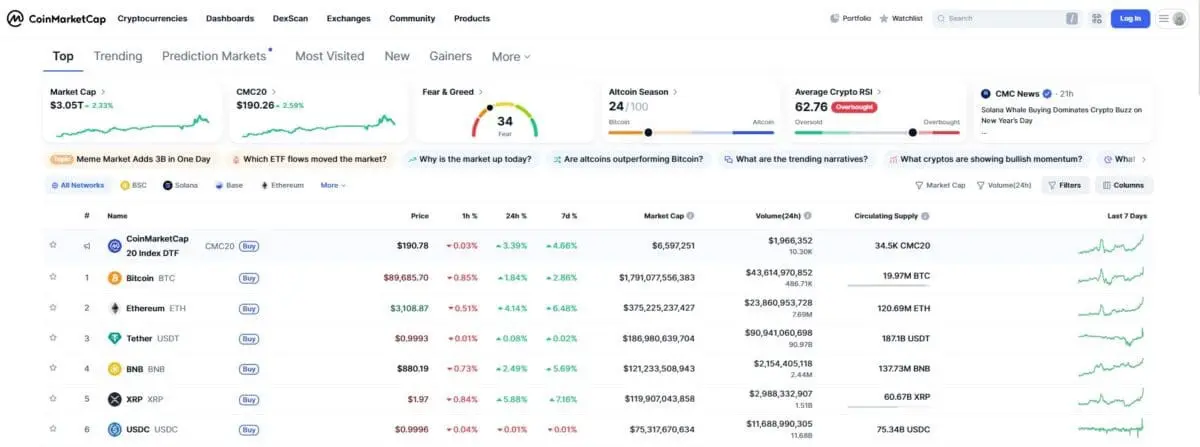
Task: Select the All Networks filter
Action: pos(77,185)
